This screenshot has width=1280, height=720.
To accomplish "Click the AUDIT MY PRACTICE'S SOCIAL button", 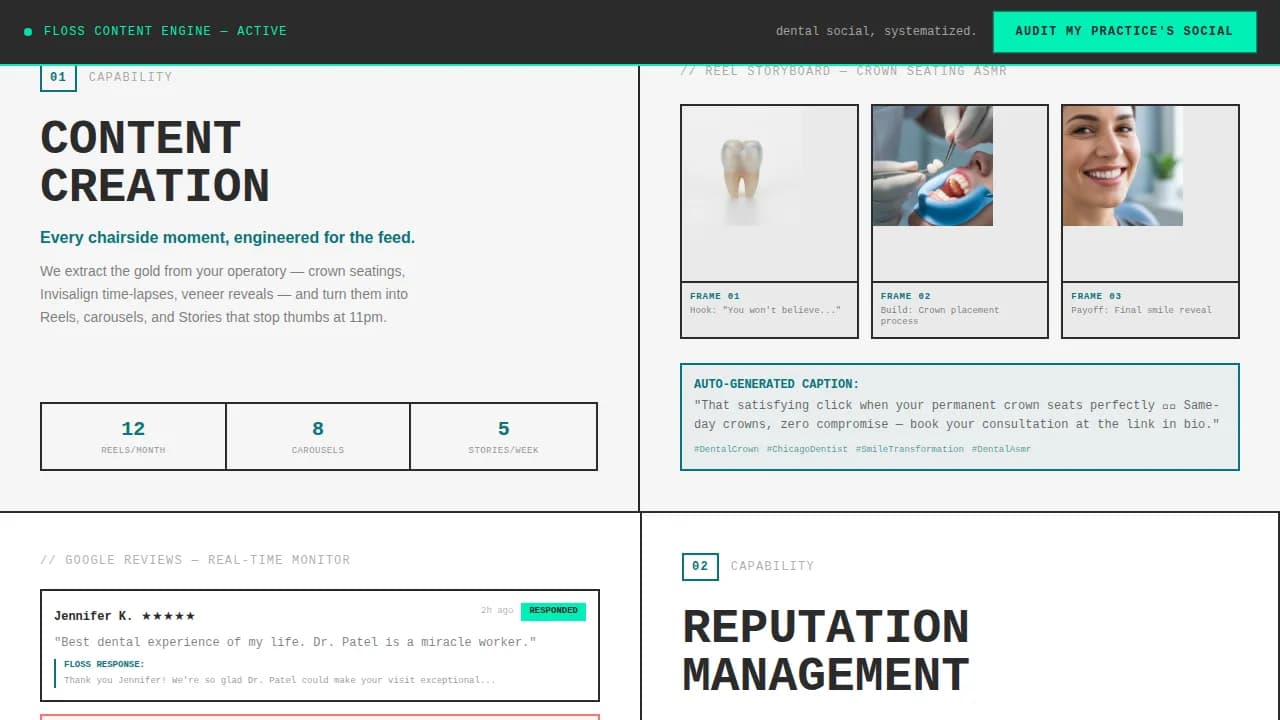I will 1124,31.
